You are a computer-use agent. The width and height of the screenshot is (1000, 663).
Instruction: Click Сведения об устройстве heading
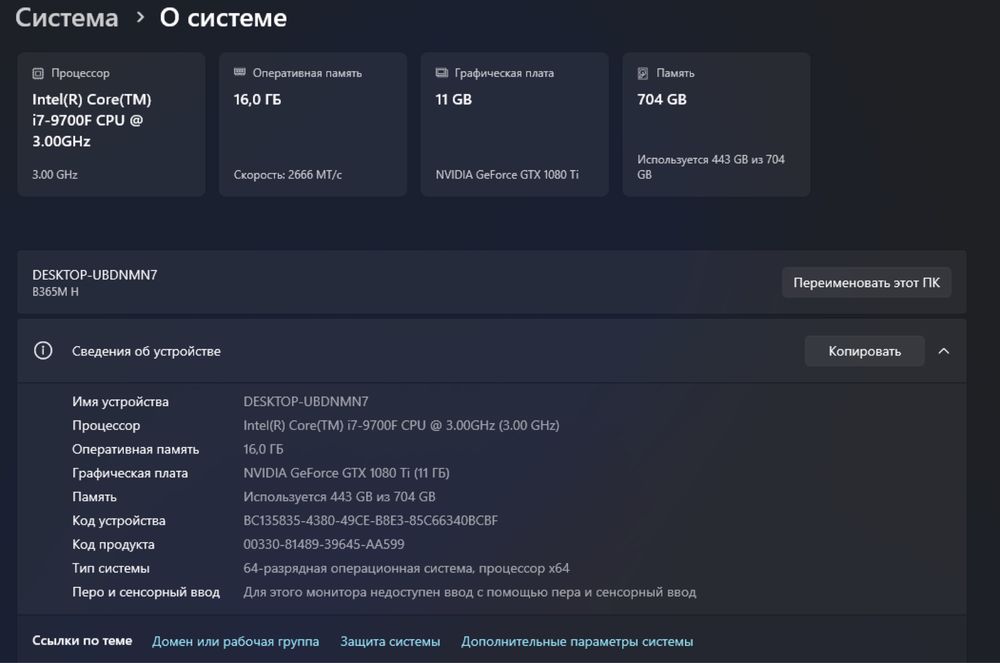[x=146, y=351]
